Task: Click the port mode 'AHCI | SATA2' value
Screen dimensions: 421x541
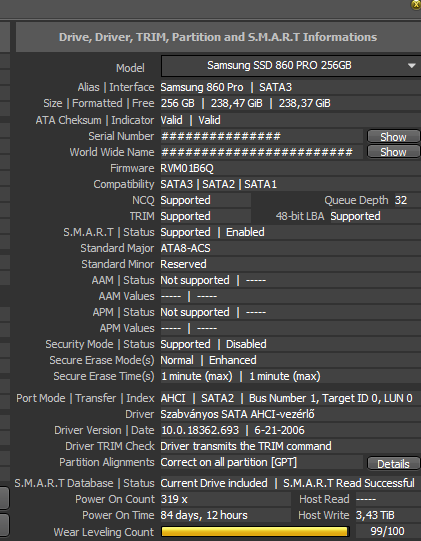Action: tap(197, 398)
